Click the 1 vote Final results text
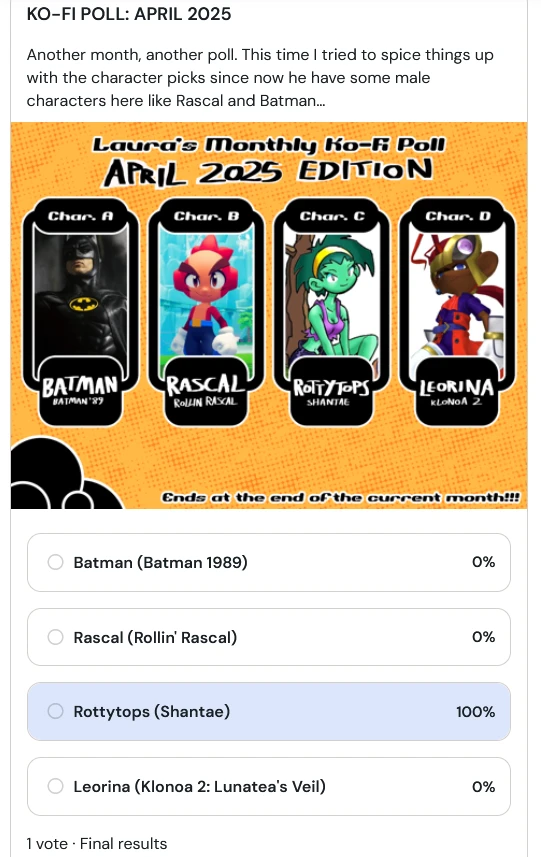This screenshot has height=857, width=541. click(x=97, y=843)
